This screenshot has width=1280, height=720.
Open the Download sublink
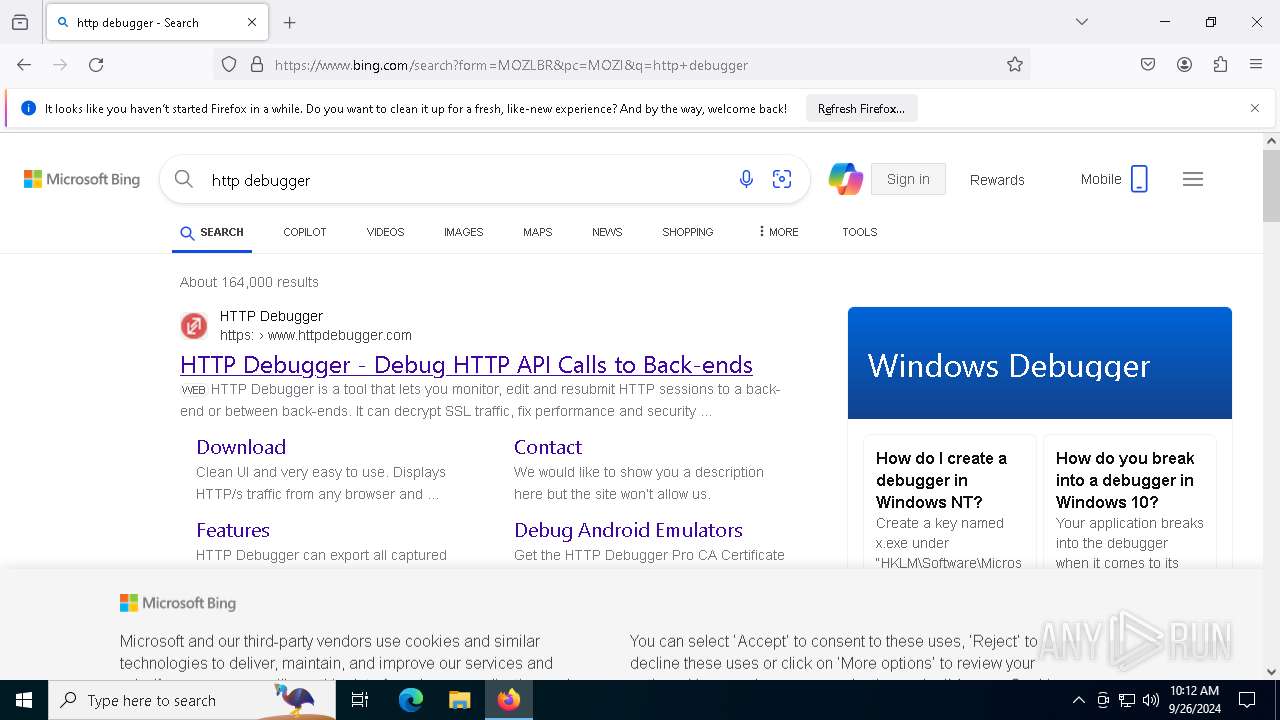(x=241, y=447)
